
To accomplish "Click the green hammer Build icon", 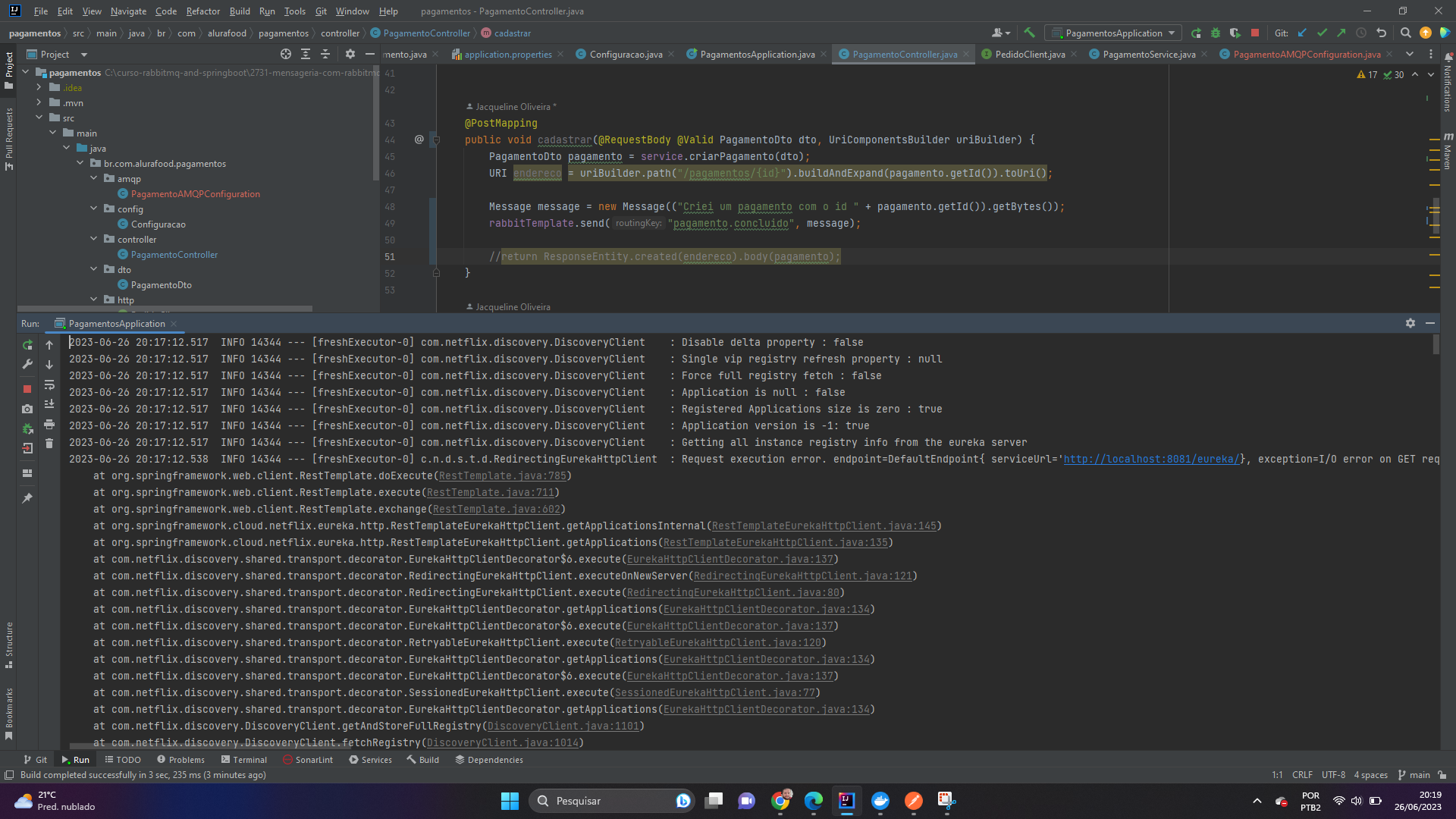I will [1029, 33].
